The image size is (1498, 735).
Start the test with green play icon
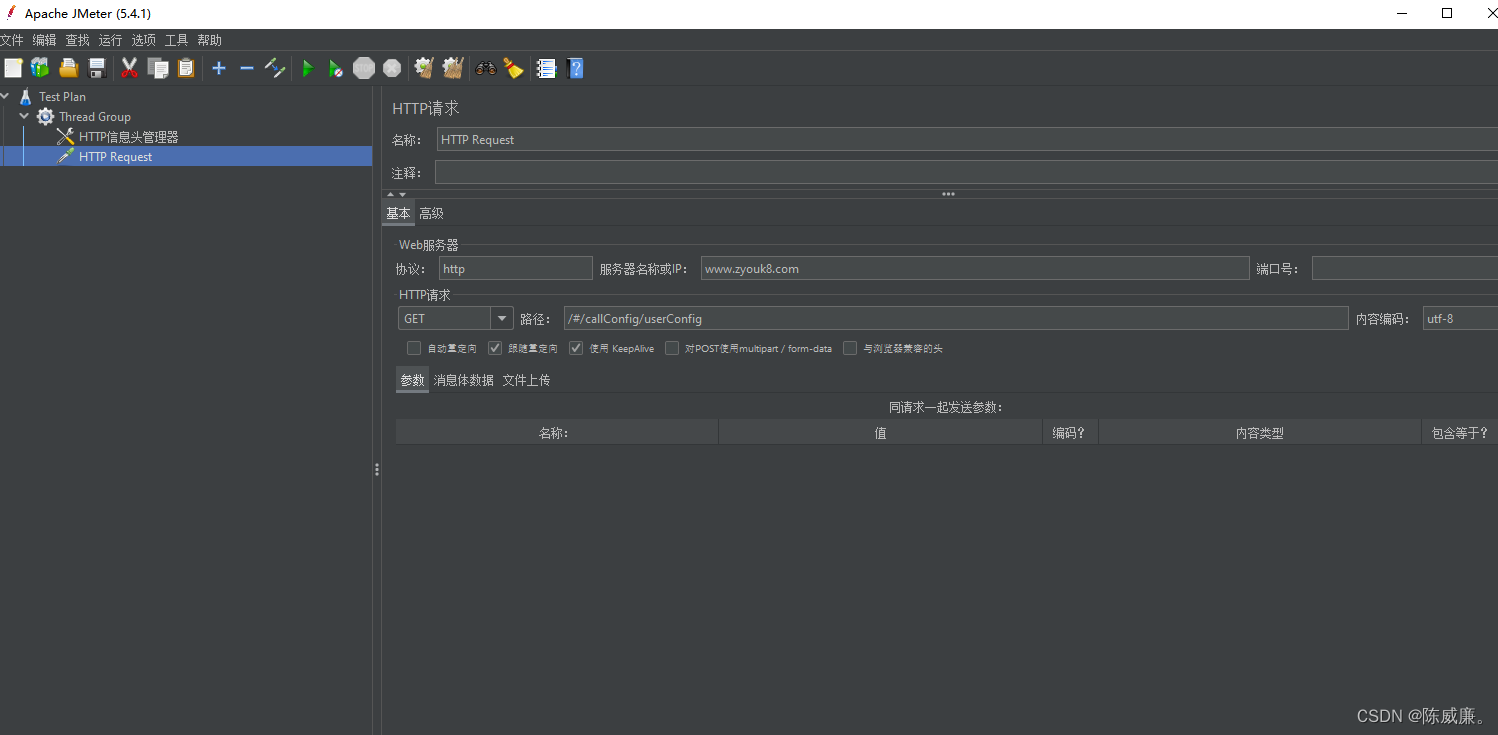[308, 68]
